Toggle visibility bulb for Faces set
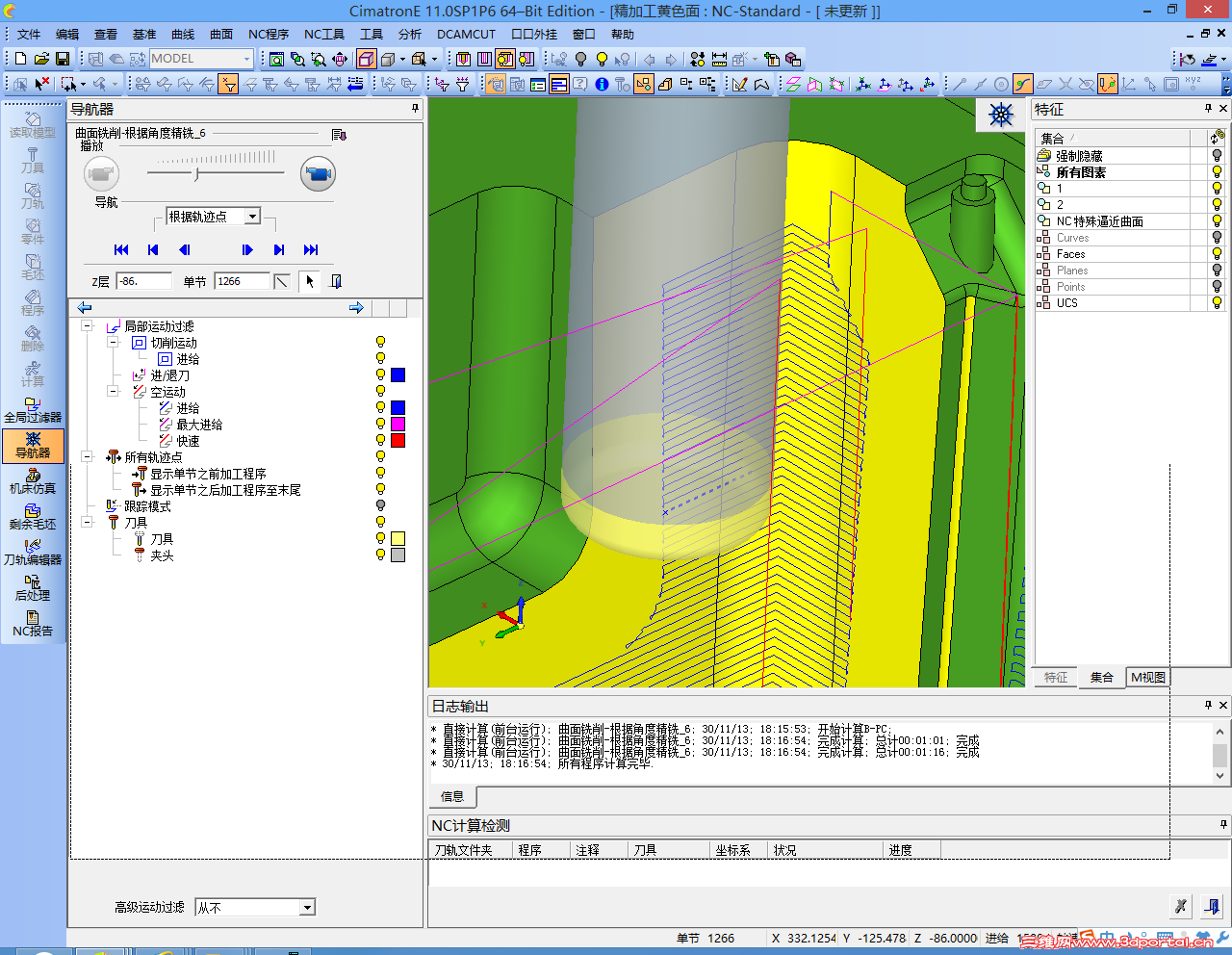1232x955 pixels. point(1217,254)
